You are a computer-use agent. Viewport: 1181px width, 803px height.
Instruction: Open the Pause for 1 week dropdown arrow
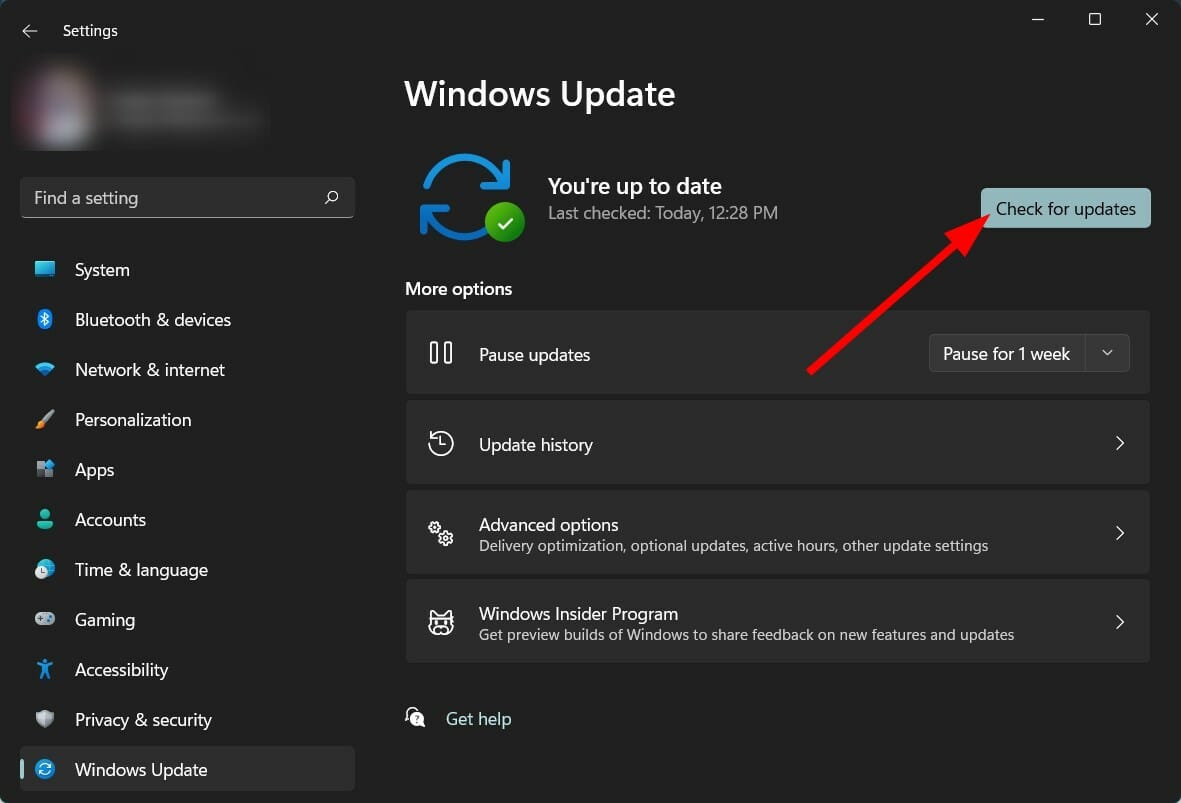[x=1107, y=353]
